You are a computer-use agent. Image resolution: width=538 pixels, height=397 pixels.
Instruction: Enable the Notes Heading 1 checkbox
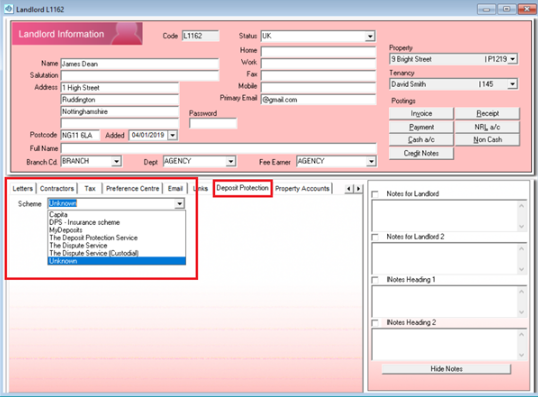pos(375,280)
